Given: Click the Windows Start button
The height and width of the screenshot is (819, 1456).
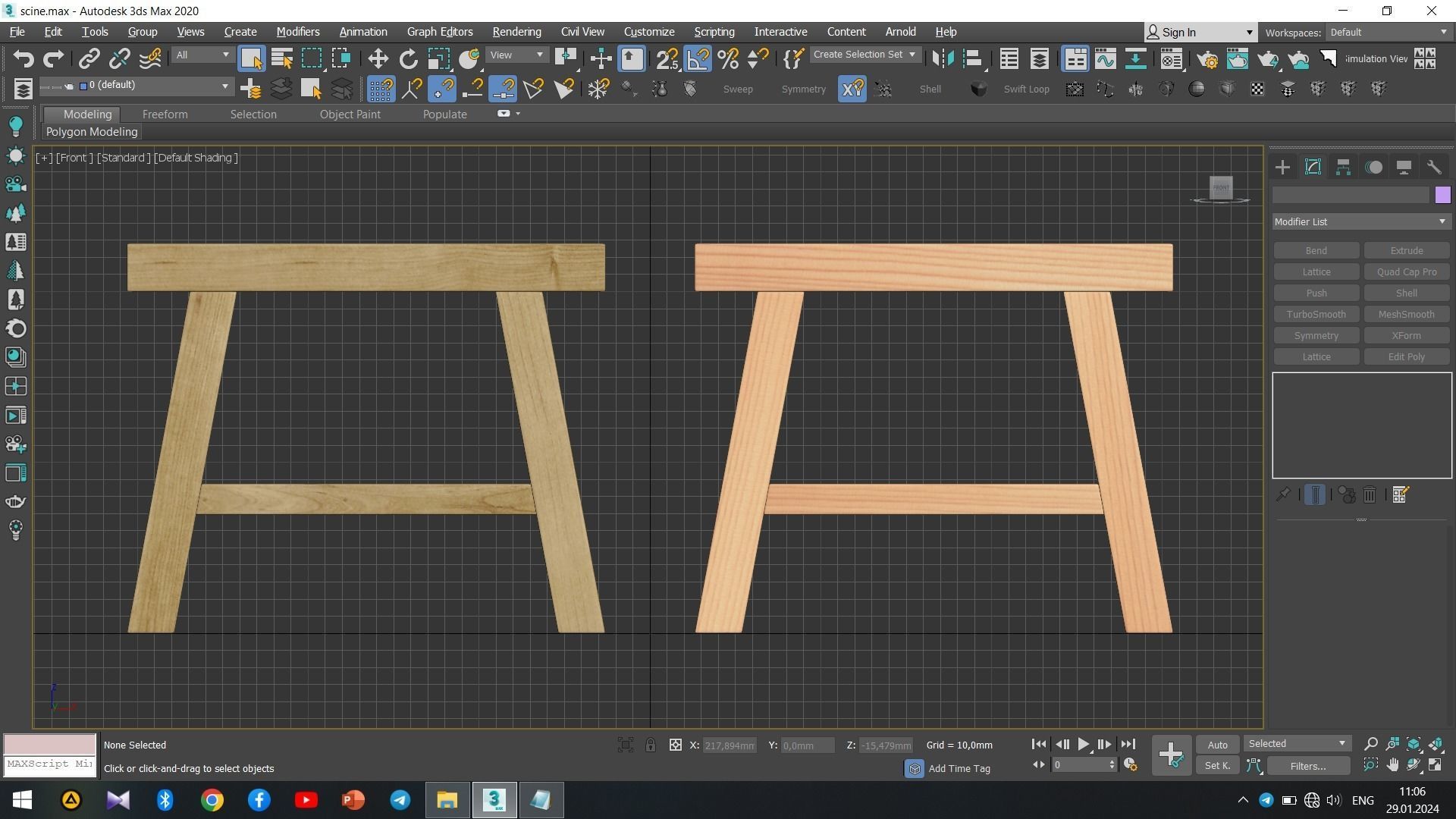Looking at the screenshot, I should pos(23,800).
